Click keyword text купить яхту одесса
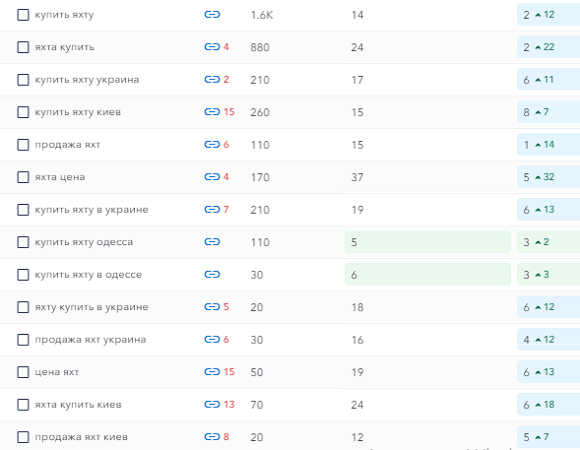This screenshot has width=580, height=450. point(84,242)
